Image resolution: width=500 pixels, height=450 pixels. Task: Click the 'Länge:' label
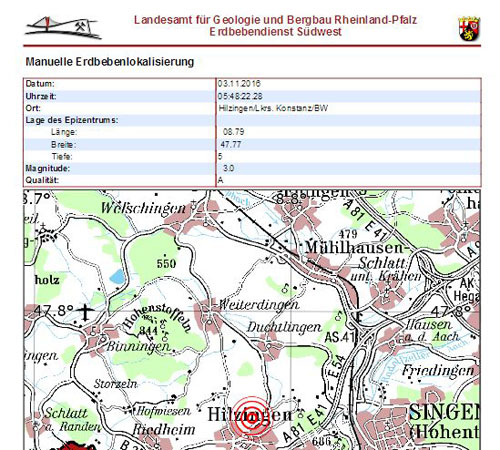(64, 132)
